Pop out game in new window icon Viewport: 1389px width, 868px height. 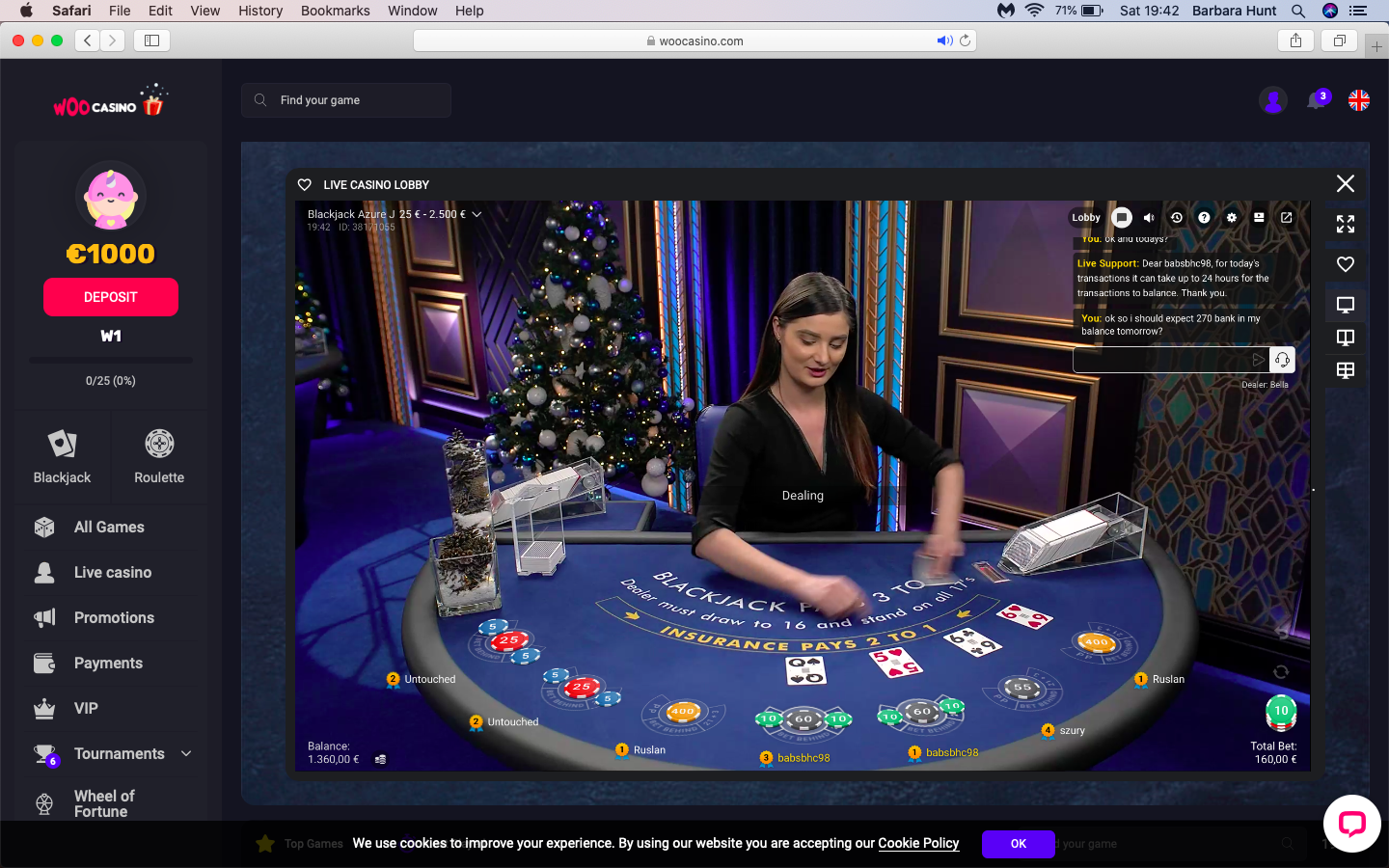click(x=1287, y=218)
